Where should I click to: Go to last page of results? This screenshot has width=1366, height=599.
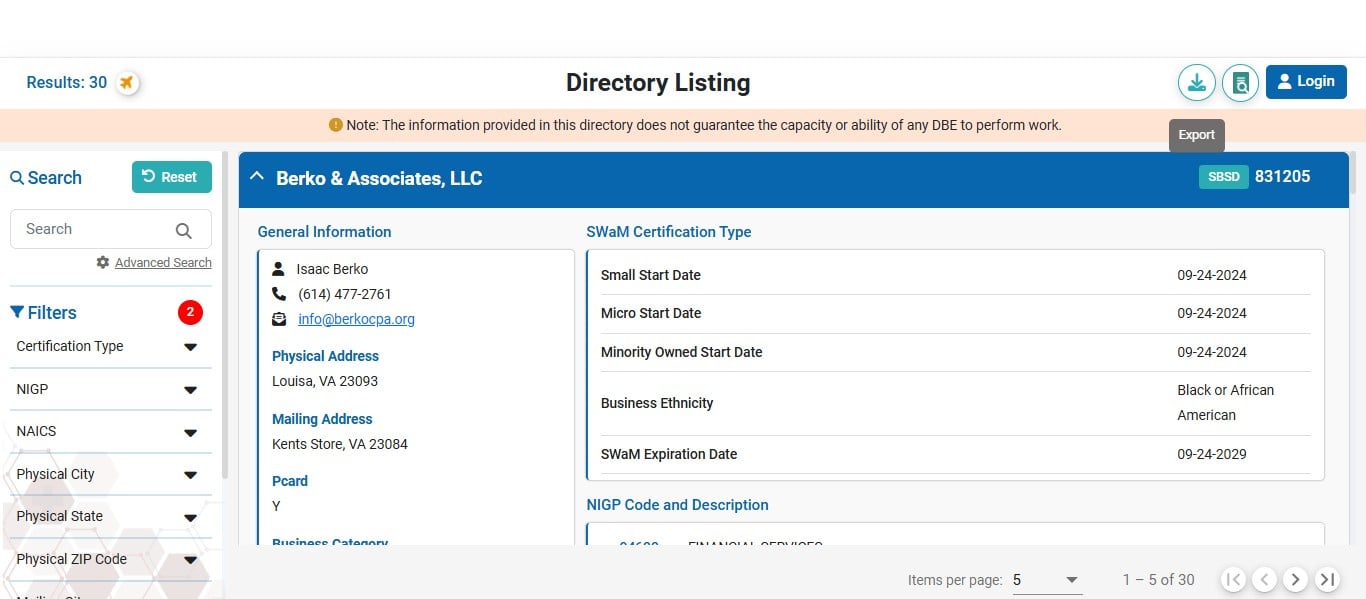[1327, 579]
